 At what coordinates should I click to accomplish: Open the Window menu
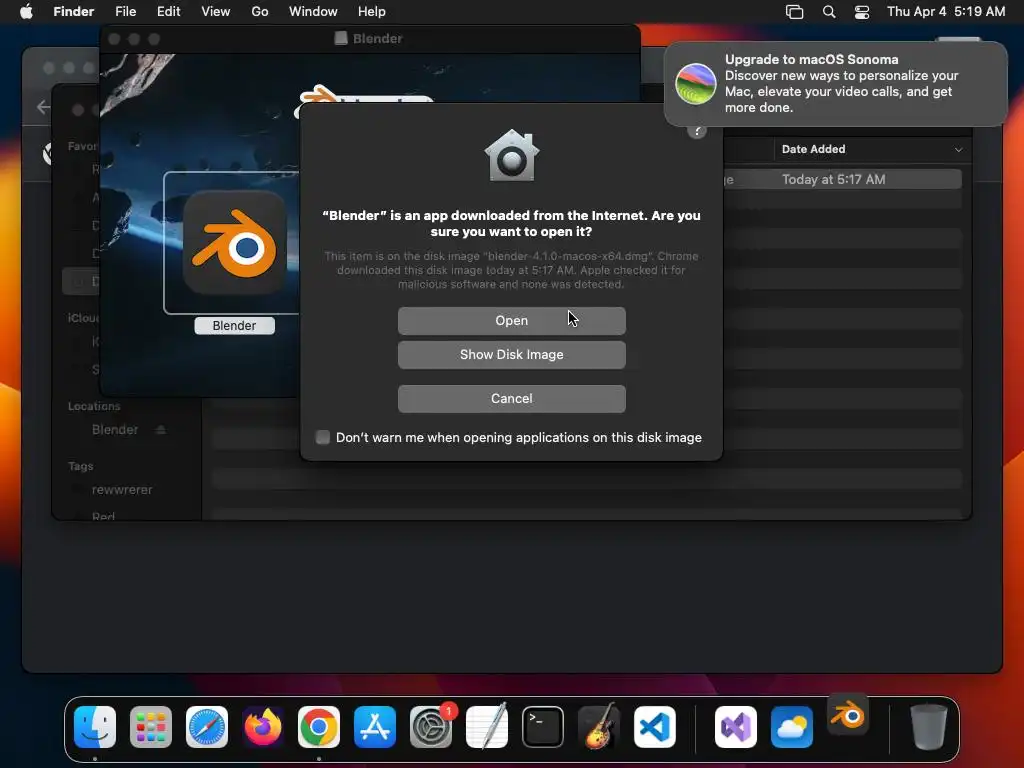[x=313, y=12]
